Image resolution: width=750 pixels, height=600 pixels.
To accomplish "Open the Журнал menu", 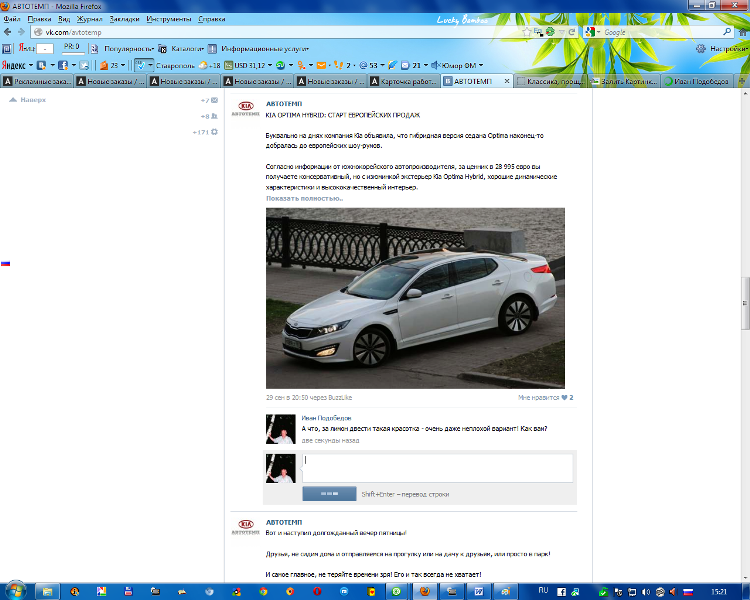I will pyautogui.click(x=89, y=19).
